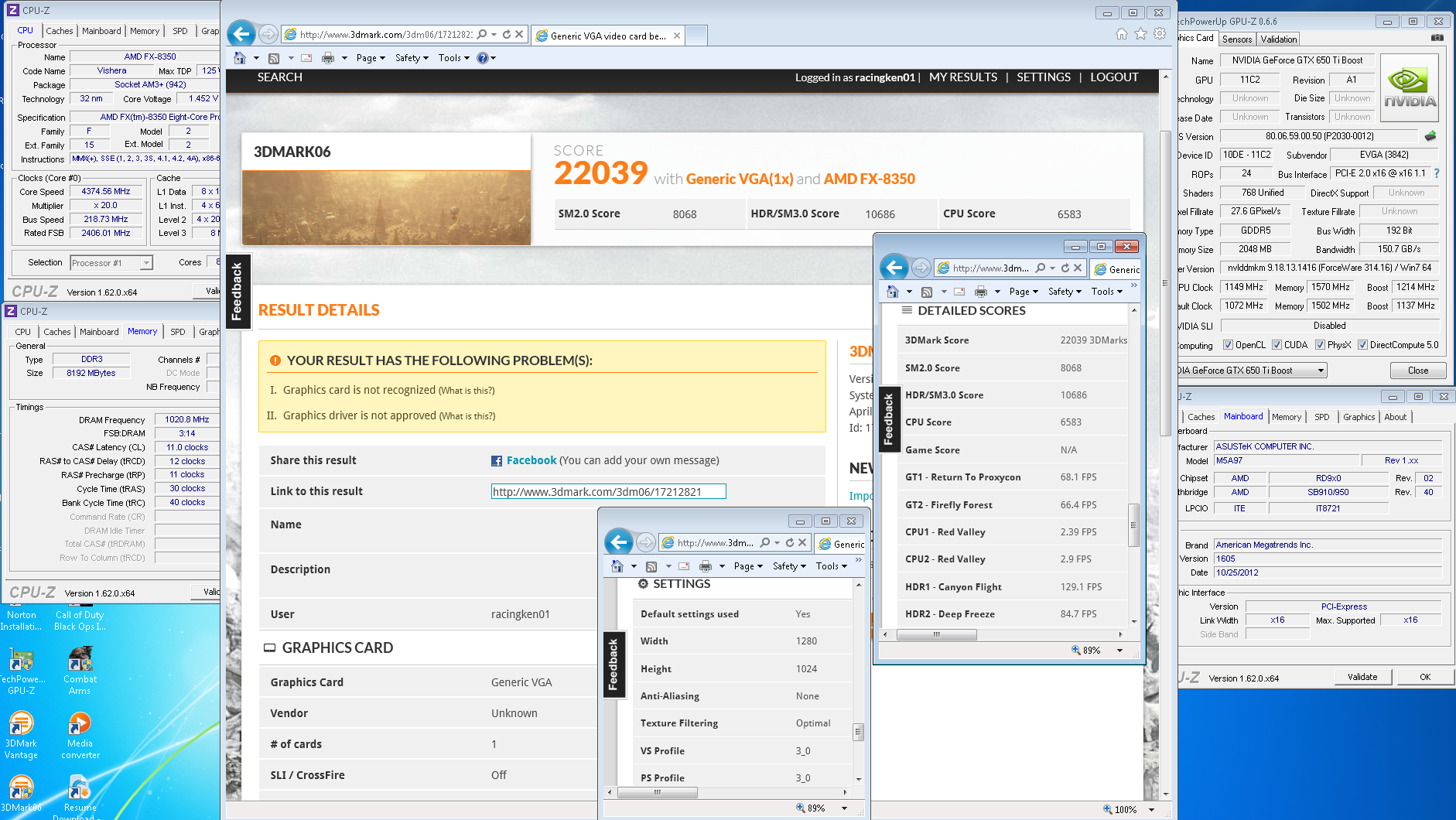Screen dimensions: 1456x820
Task: Click printer icon in Detailed Scores window toolbar
Action: 981,292
